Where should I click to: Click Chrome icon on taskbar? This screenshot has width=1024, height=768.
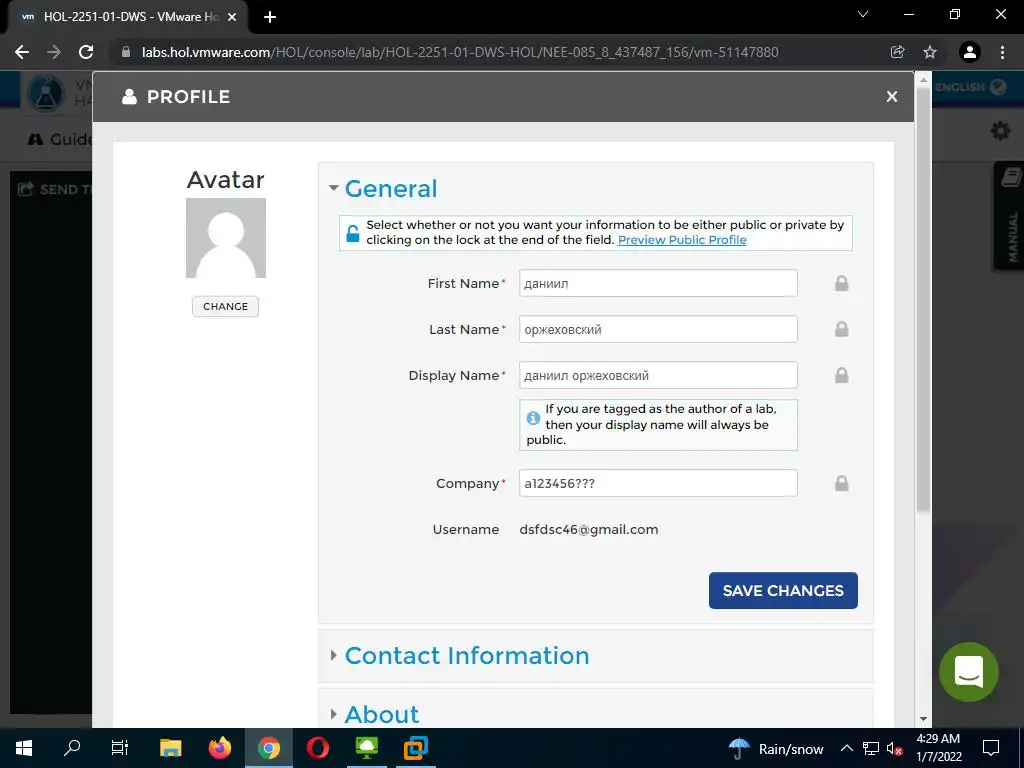pos(268,748)
